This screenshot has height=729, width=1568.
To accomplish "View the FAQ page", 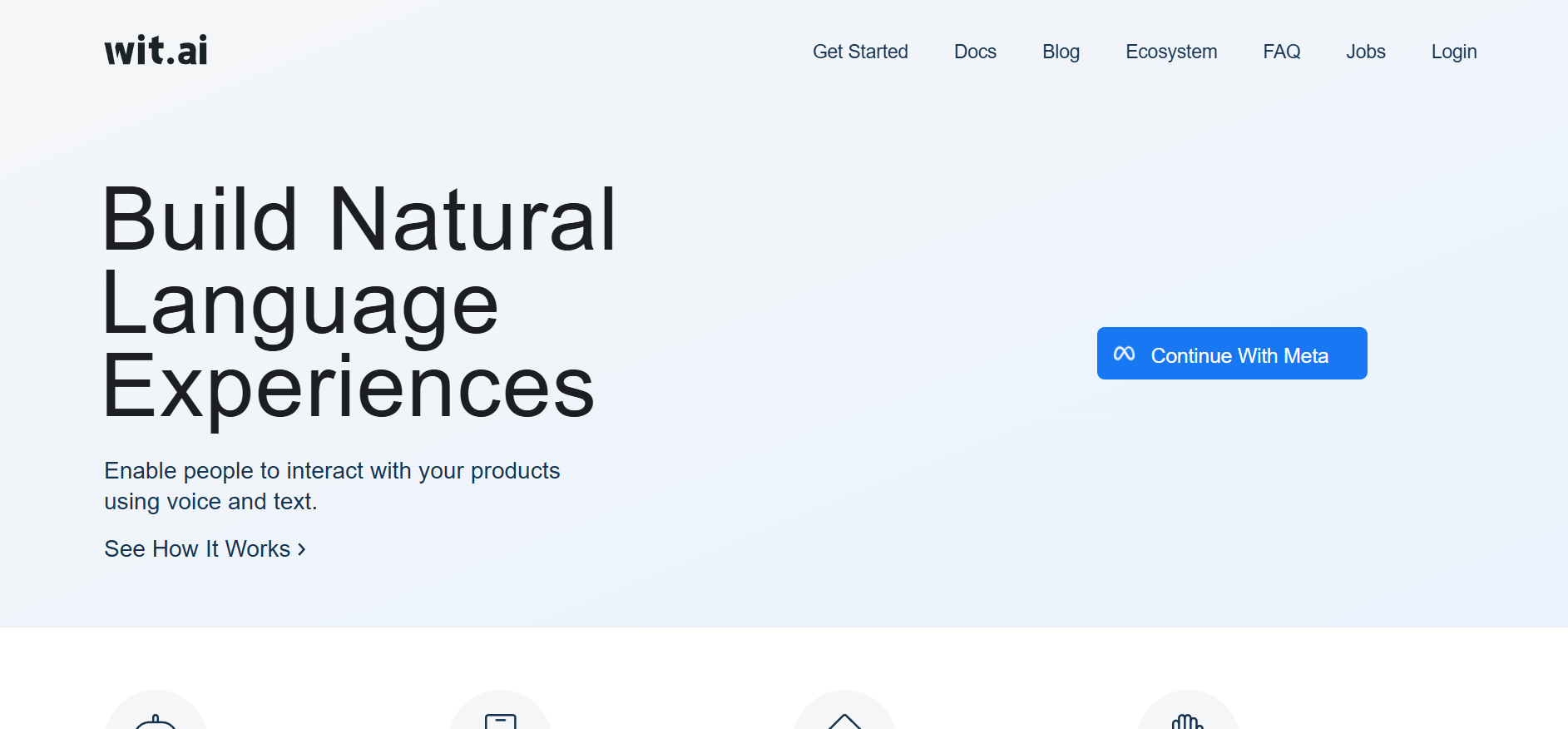I will point(1281,52).
